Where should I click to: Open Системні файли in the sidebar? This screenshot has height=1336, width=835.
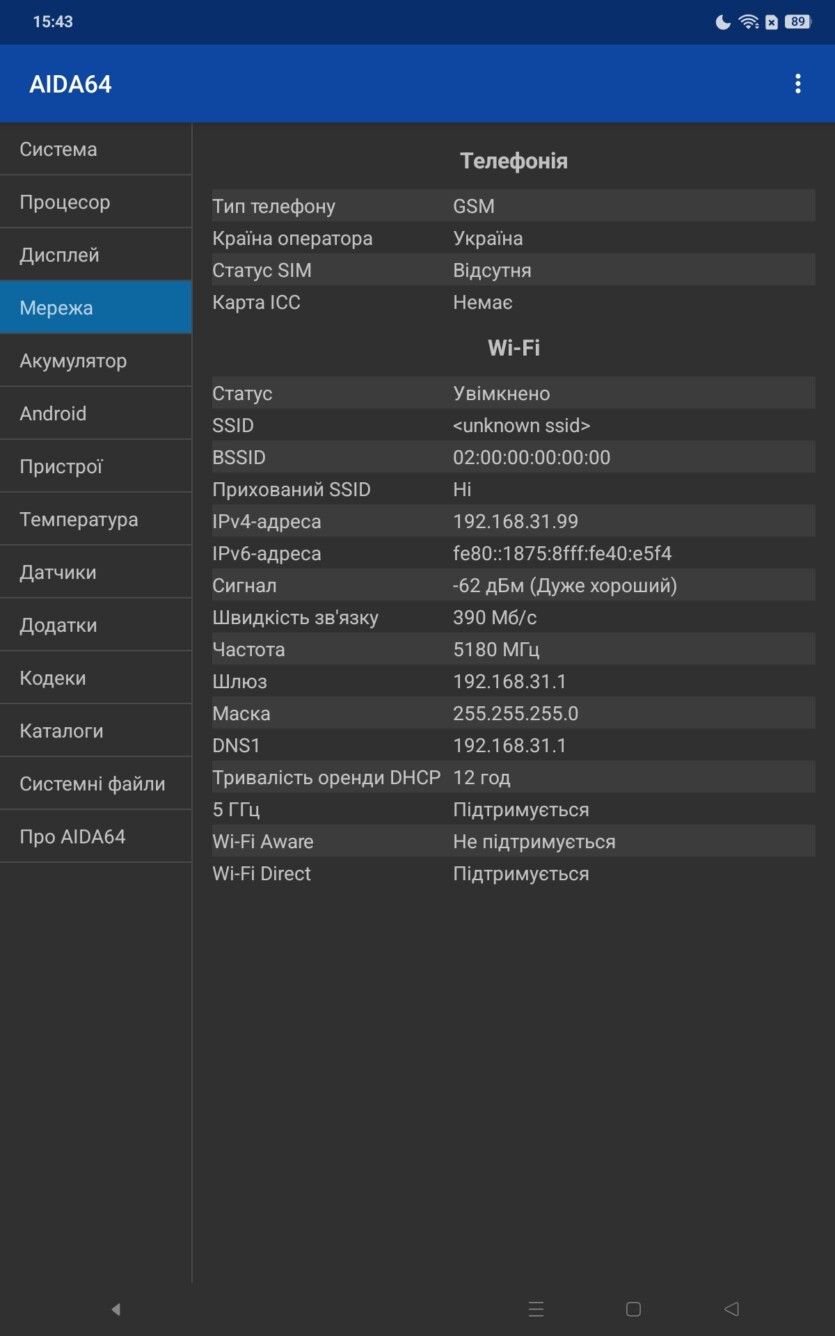(95, 784)
